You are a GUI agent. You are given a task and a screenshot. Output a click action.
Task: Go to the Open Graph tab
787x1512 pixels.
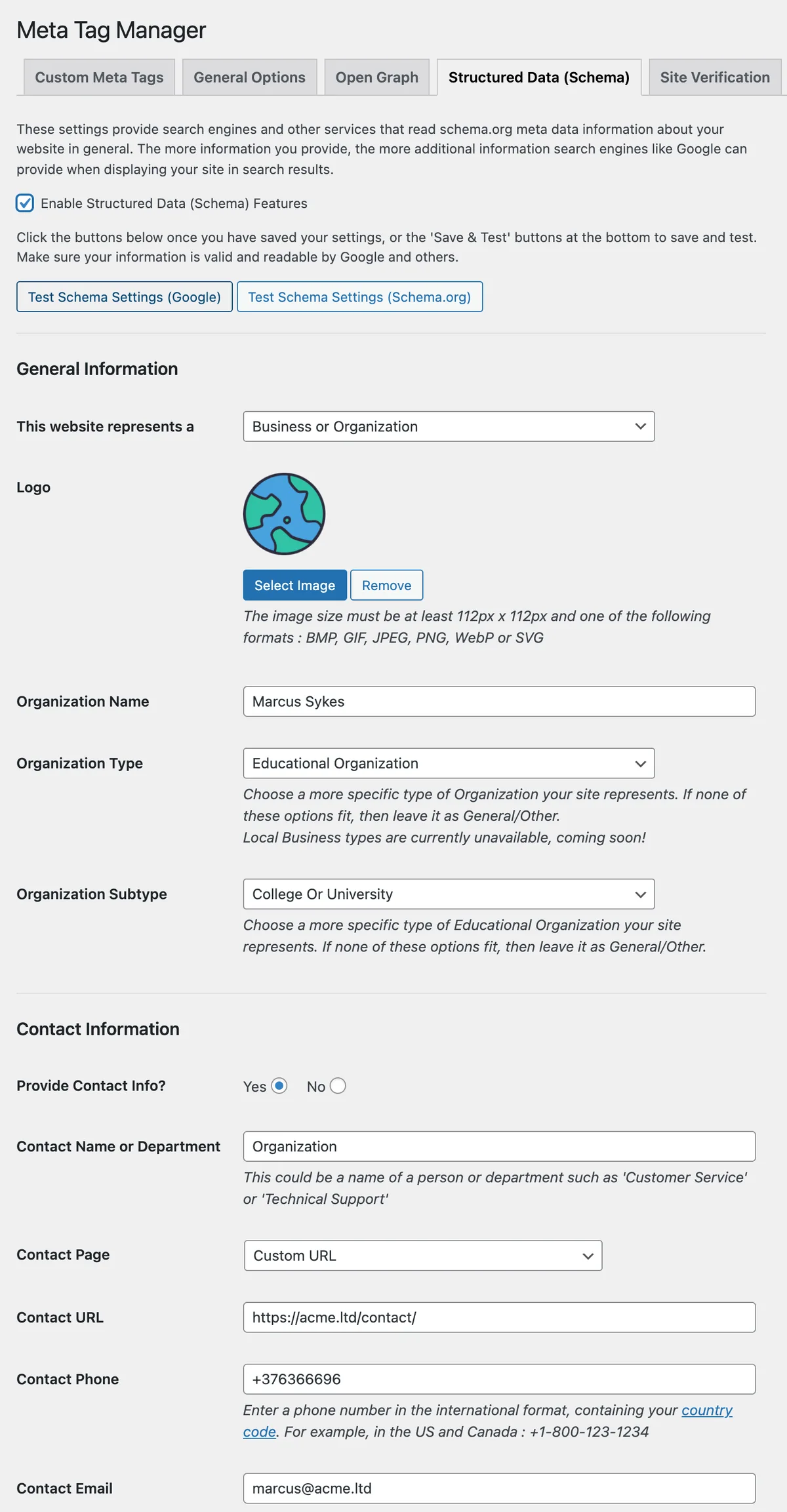376,77
